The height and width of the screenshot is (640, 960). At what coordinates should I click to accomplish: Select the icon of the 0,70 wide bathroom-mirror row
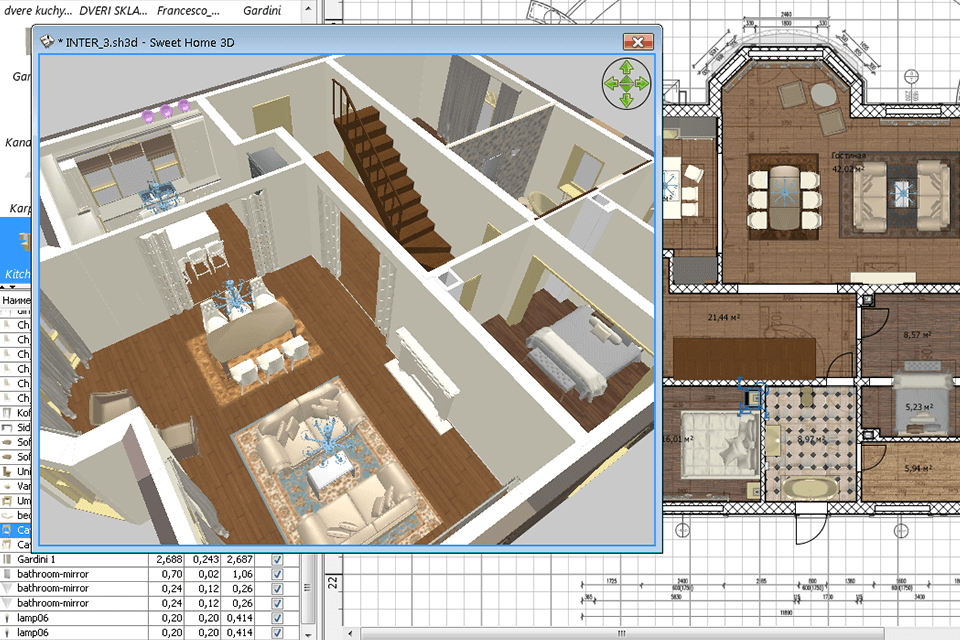[x=7, y=574]
